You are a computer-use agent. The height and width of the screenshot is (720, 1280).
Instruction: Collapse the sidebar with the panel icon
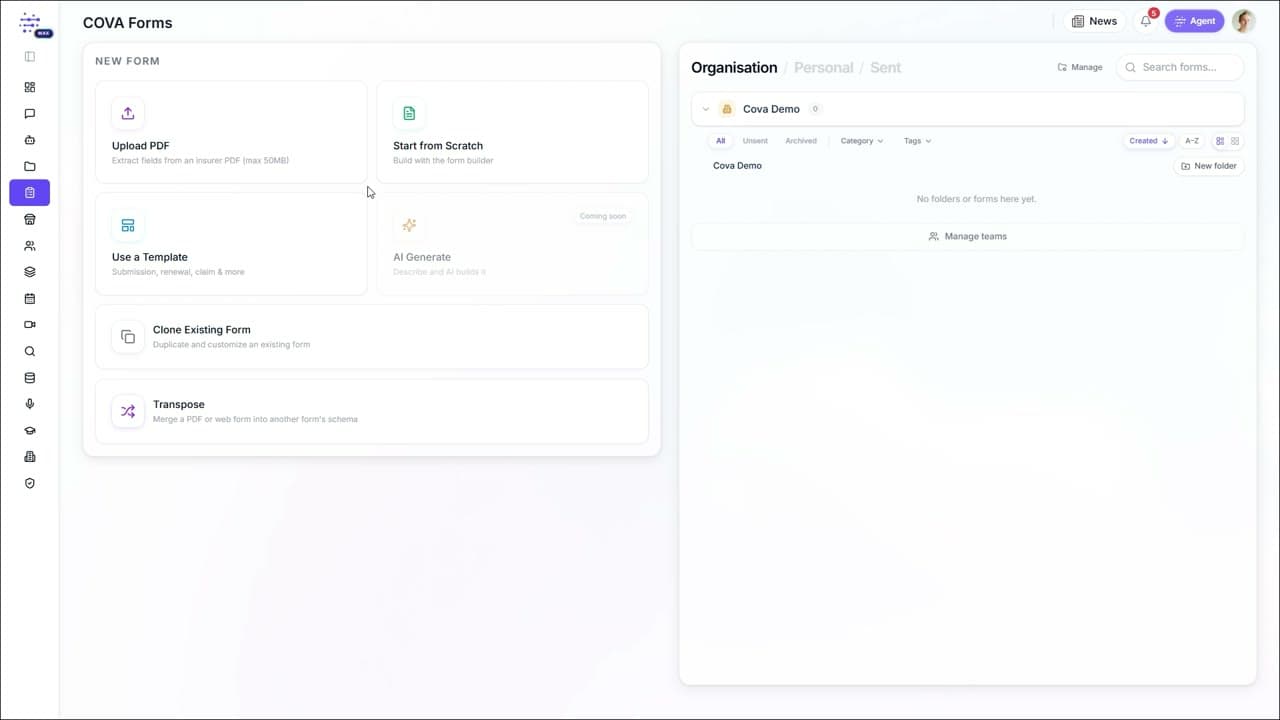click(30, 57)
